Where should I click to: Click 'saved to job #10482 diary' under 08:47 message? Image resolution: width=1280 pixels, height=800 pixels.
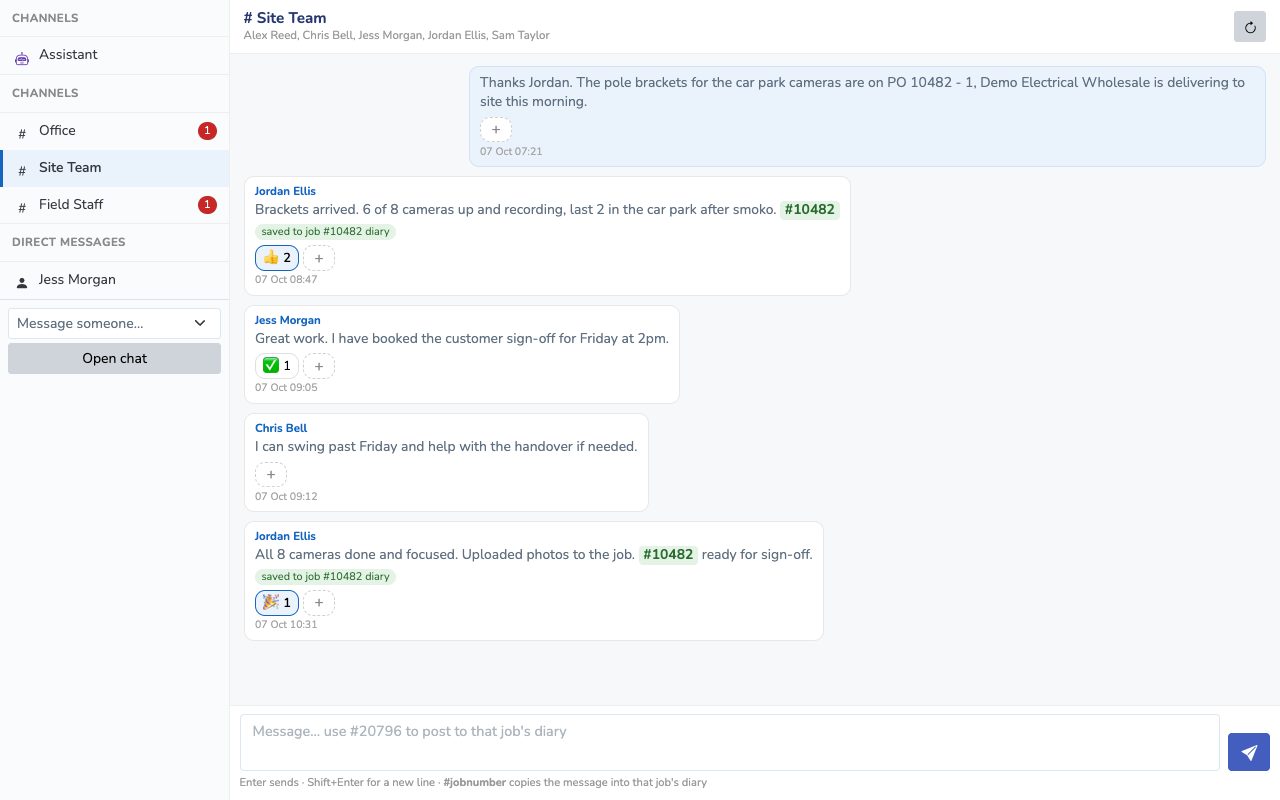click(x=325, y=232)
